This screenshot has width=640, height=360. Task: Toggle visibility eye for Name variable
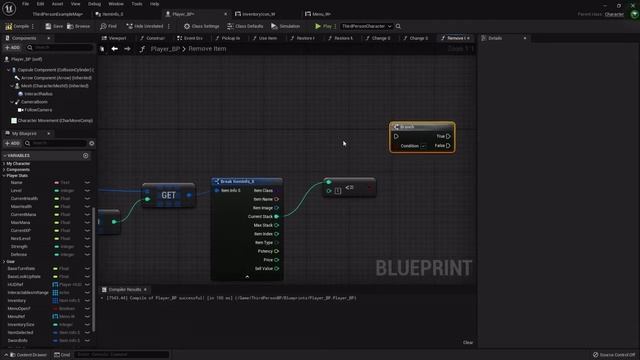tap(87, 182)
